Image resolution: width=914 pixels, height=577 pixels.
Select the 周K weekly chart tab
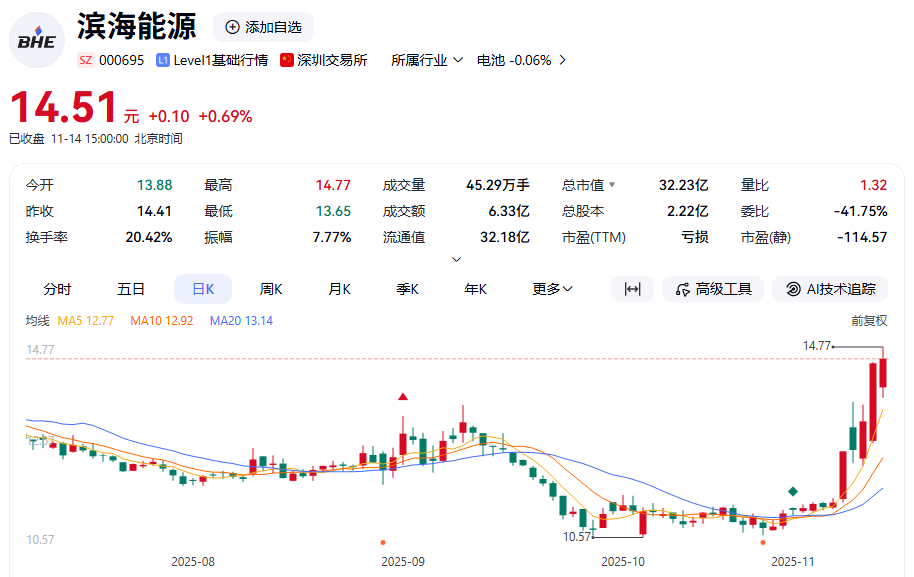coord(271,289)
